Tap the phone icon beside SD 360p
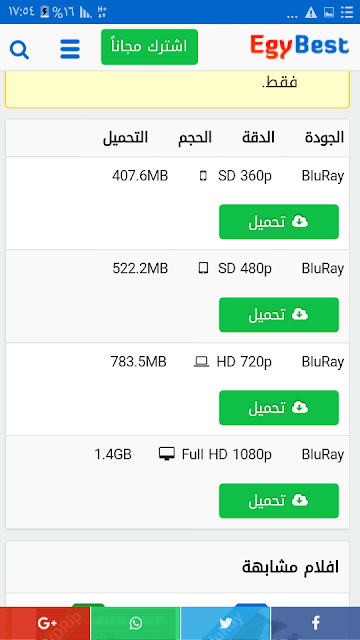360x640 pixels. coord(203,176)
